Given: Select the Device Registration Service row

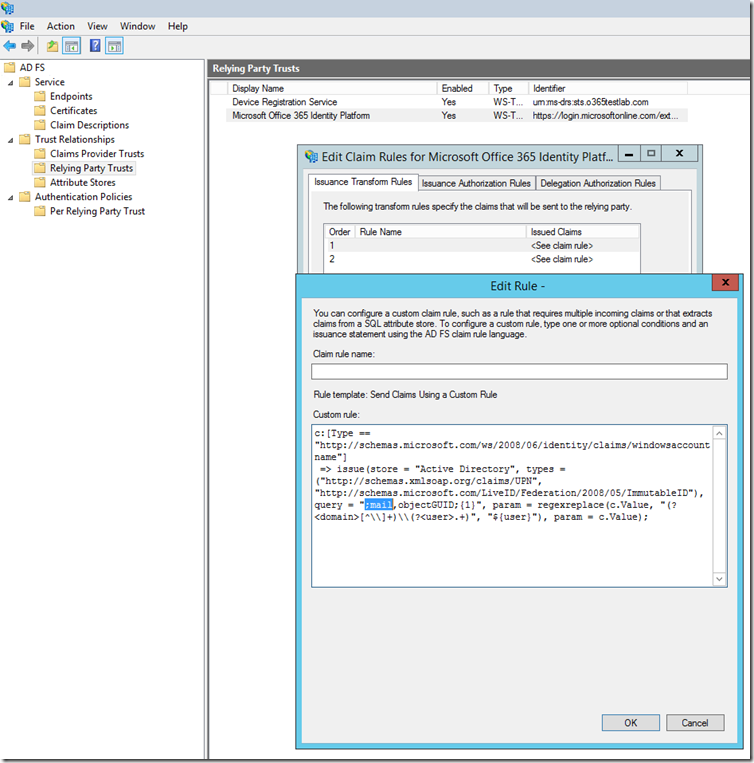Looking at the screenshot, I should (x=457, y=102).
